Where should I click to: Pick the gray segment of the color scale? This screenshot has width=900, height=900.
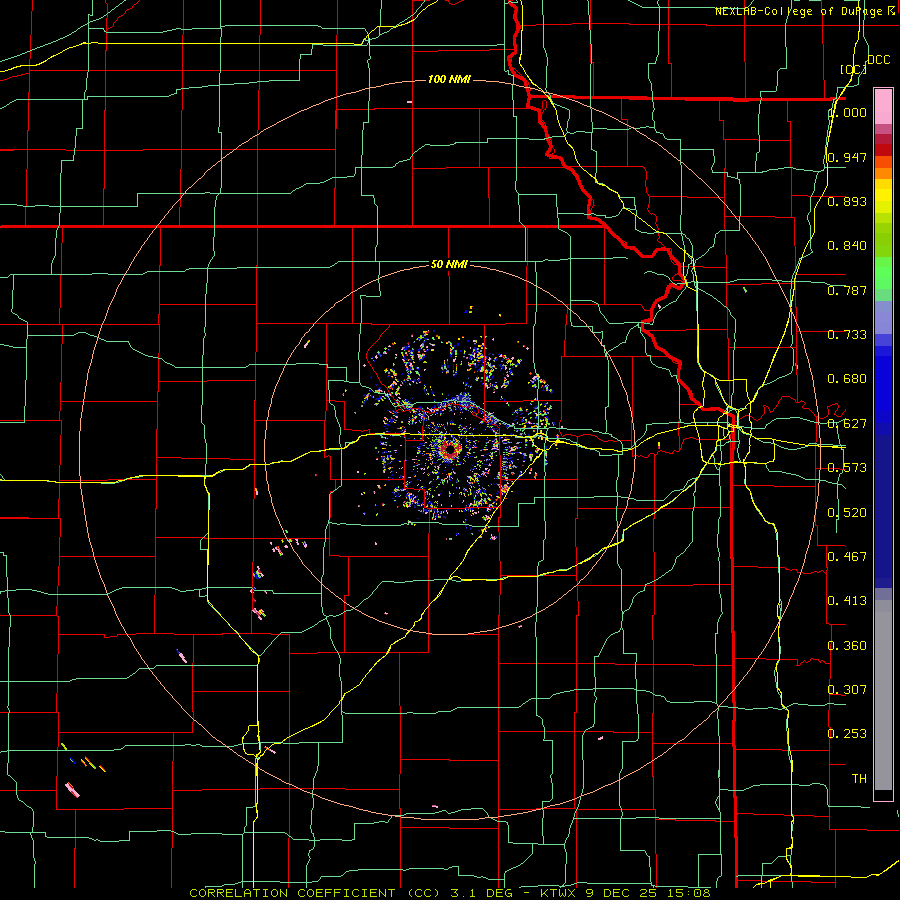click(883, 695)
